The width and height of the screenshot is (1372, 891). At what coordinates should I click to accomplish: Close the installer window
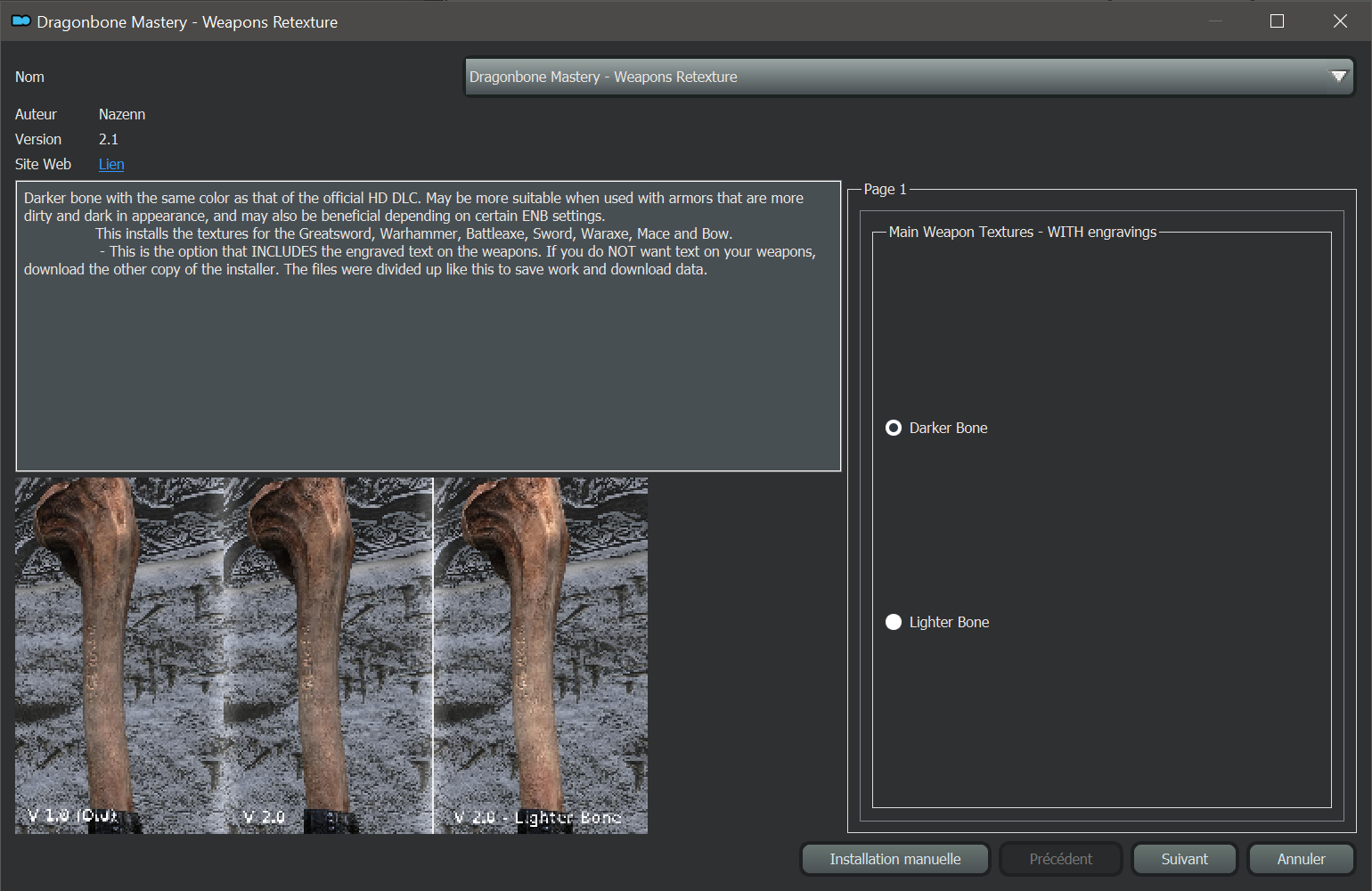coord(1340,20)
